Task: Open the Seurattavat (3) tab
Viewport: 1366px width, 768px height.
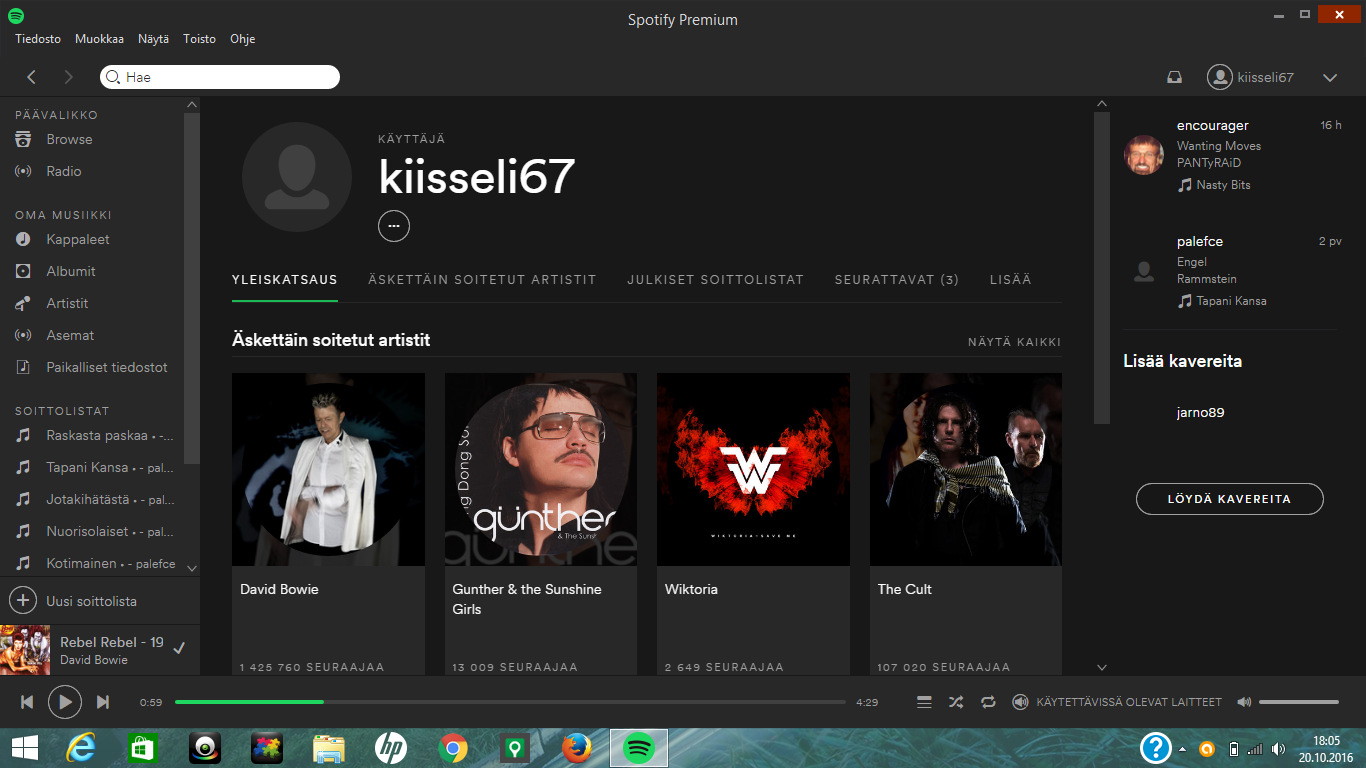Action: [x=897, y=280]
